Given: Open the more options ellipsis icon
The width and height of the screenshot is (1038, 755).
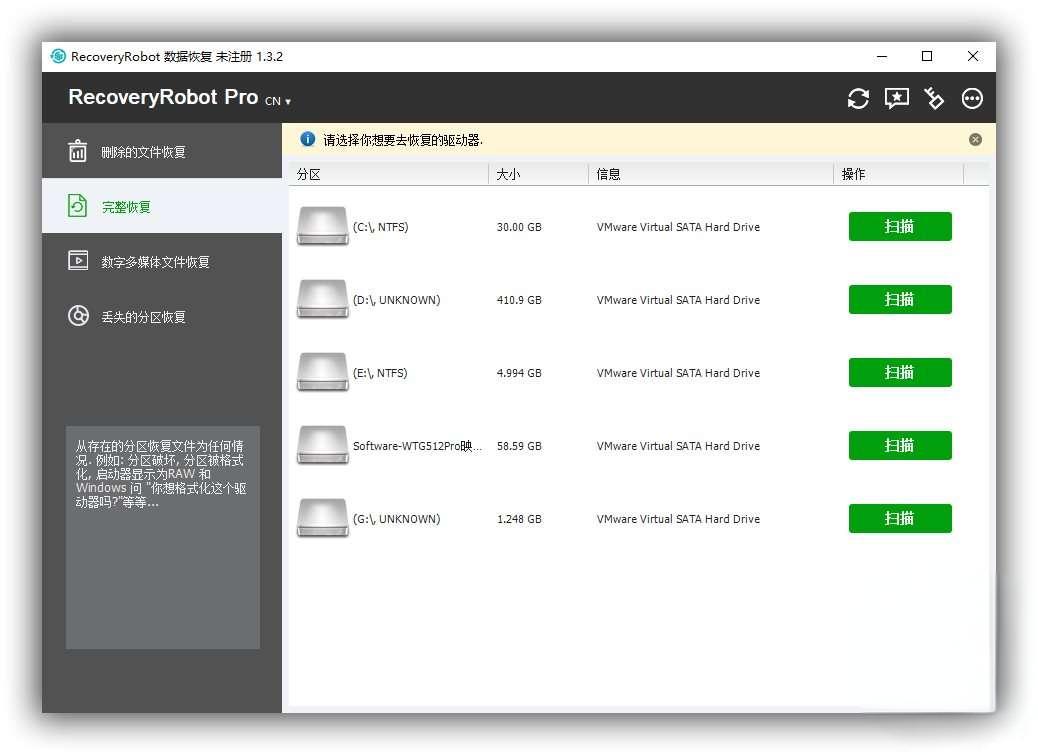Looking at the screenshot, I should click(972, 99).
